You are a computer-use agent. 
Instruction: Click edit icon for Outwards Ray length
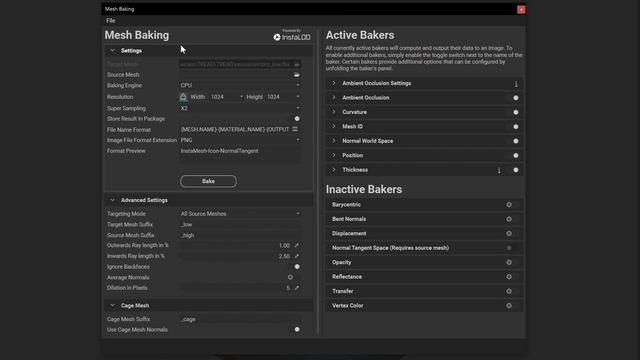coord(297,245)
